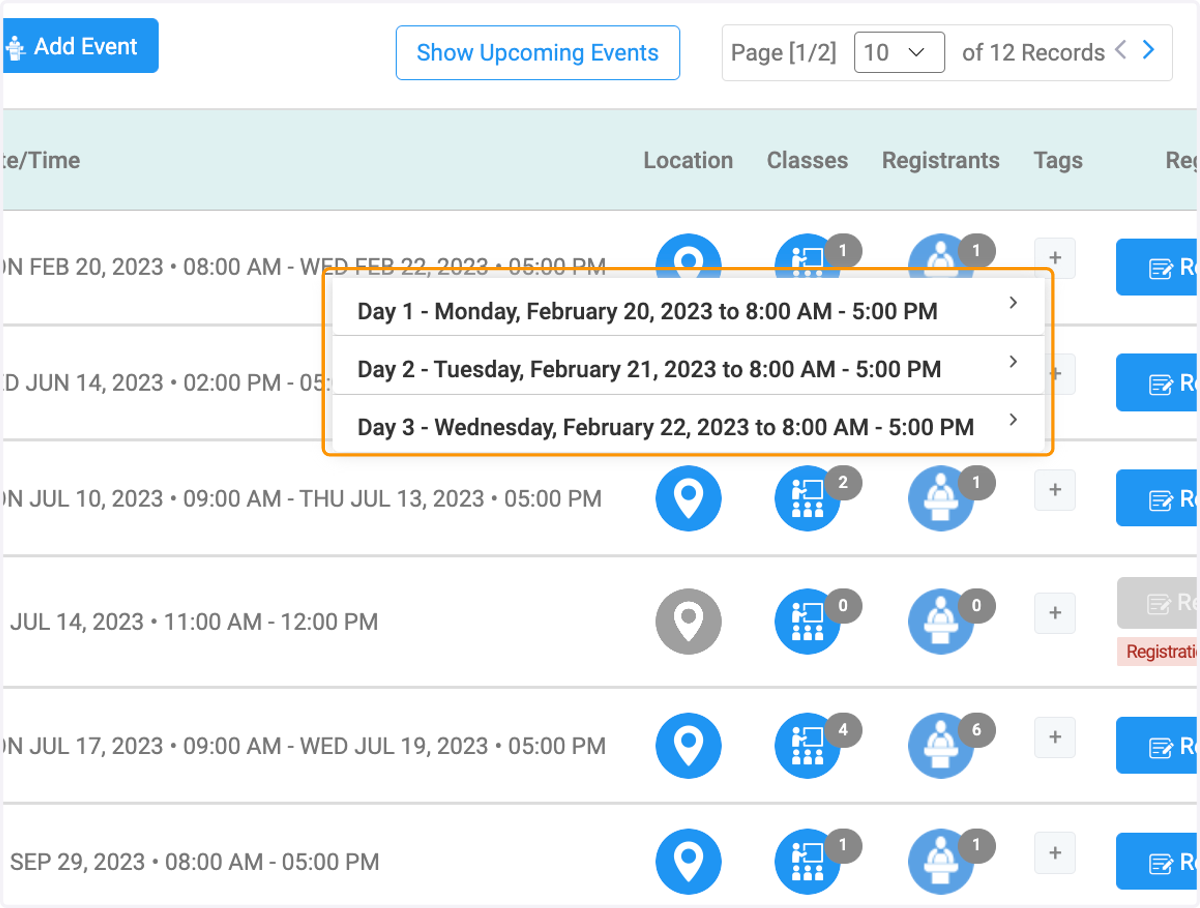Click the Tags column header
The height and width of the screenshot is (908, 1200).
(x=1058, y=160)
